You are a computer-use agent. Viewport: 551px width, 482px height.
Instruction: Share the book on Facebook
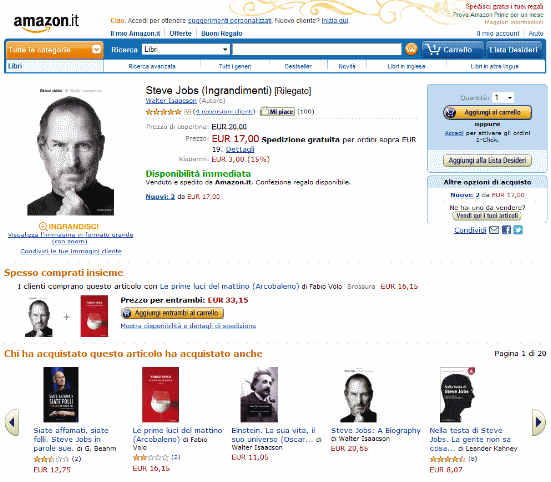pyautogui.click(x=506, y=230)
